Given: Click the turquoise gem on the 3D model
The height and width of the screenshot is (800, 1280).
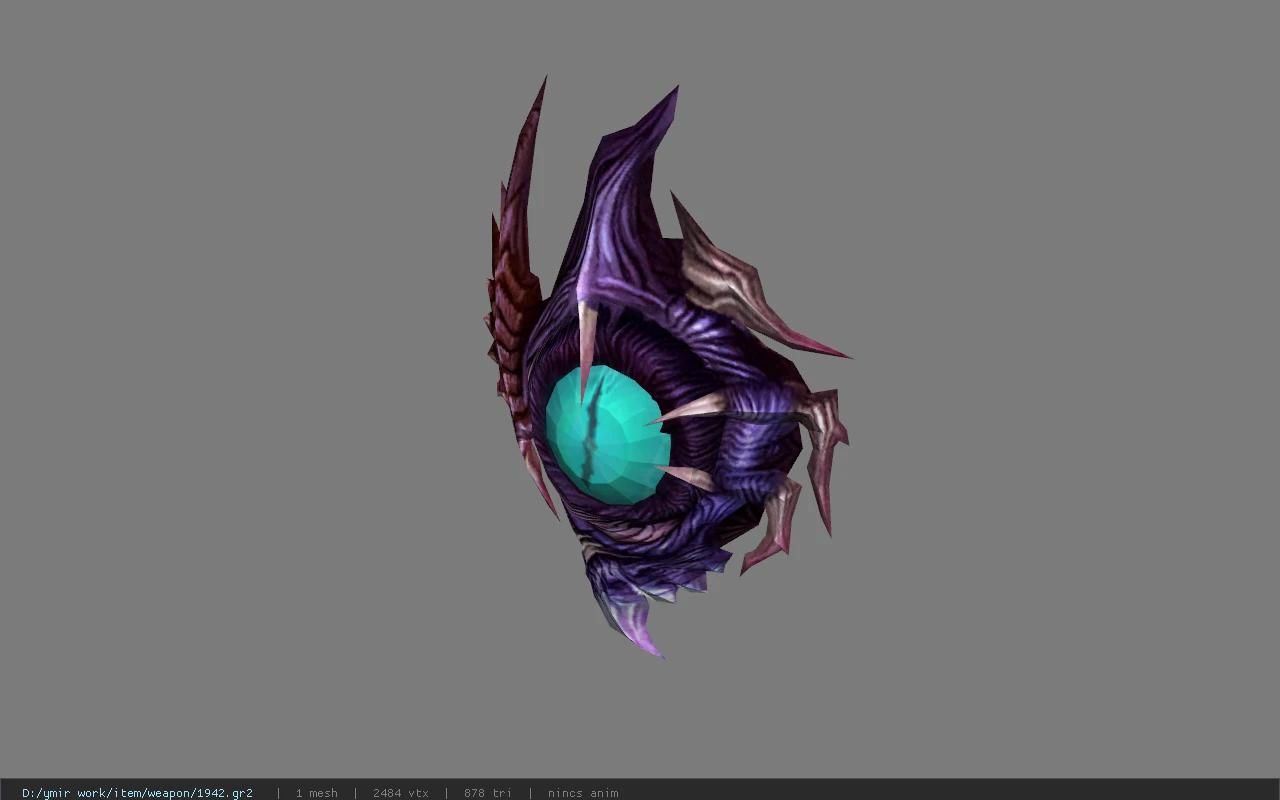Looking at the screenshot, I should (x=607, y=433).
